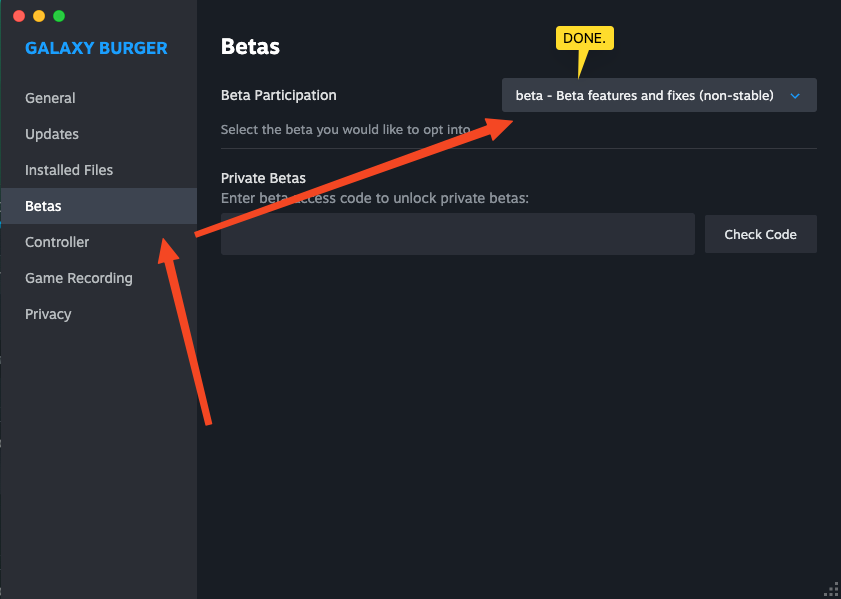Click the yellow DONE callout label

point(585,39)
